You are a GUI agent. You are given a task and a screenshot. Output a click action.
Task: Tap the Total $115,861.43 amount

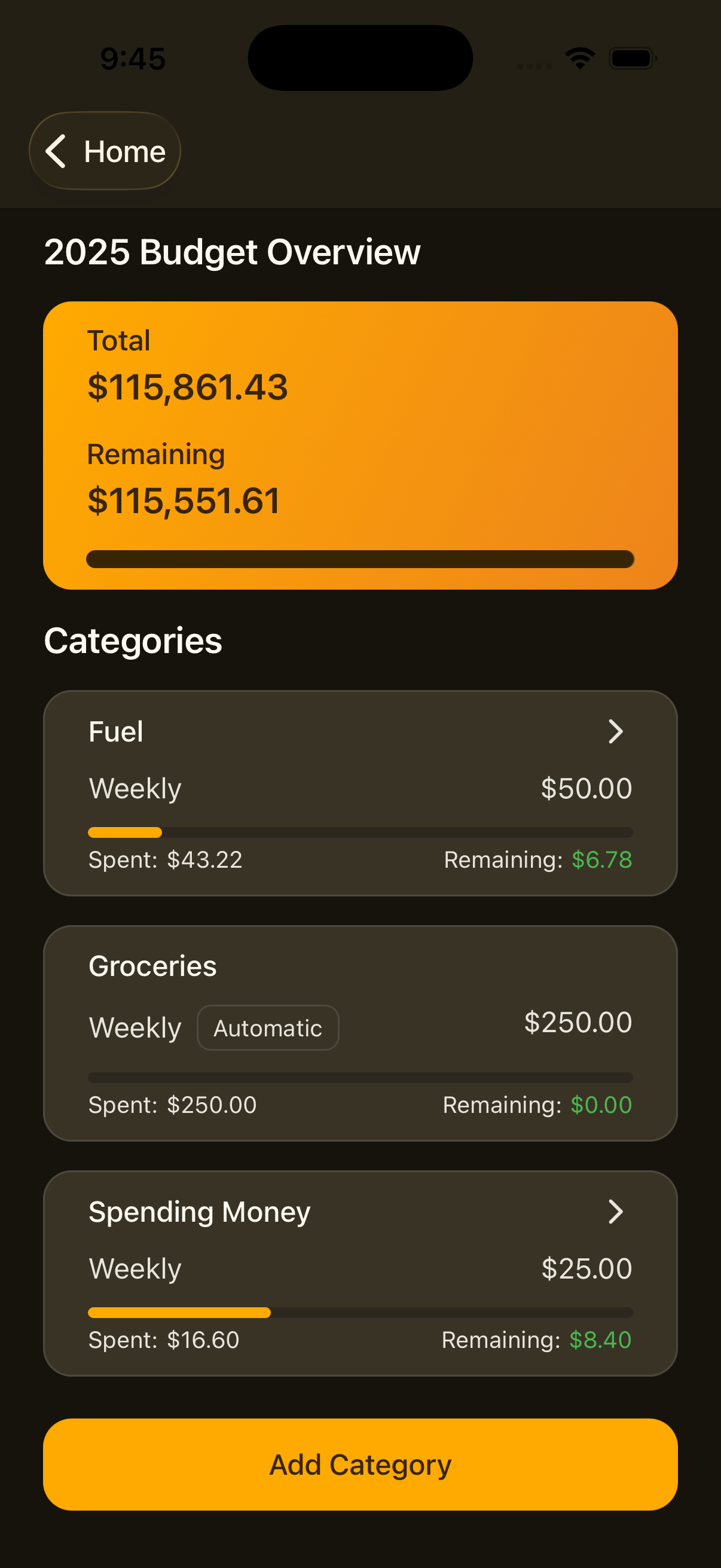(187, 387)
